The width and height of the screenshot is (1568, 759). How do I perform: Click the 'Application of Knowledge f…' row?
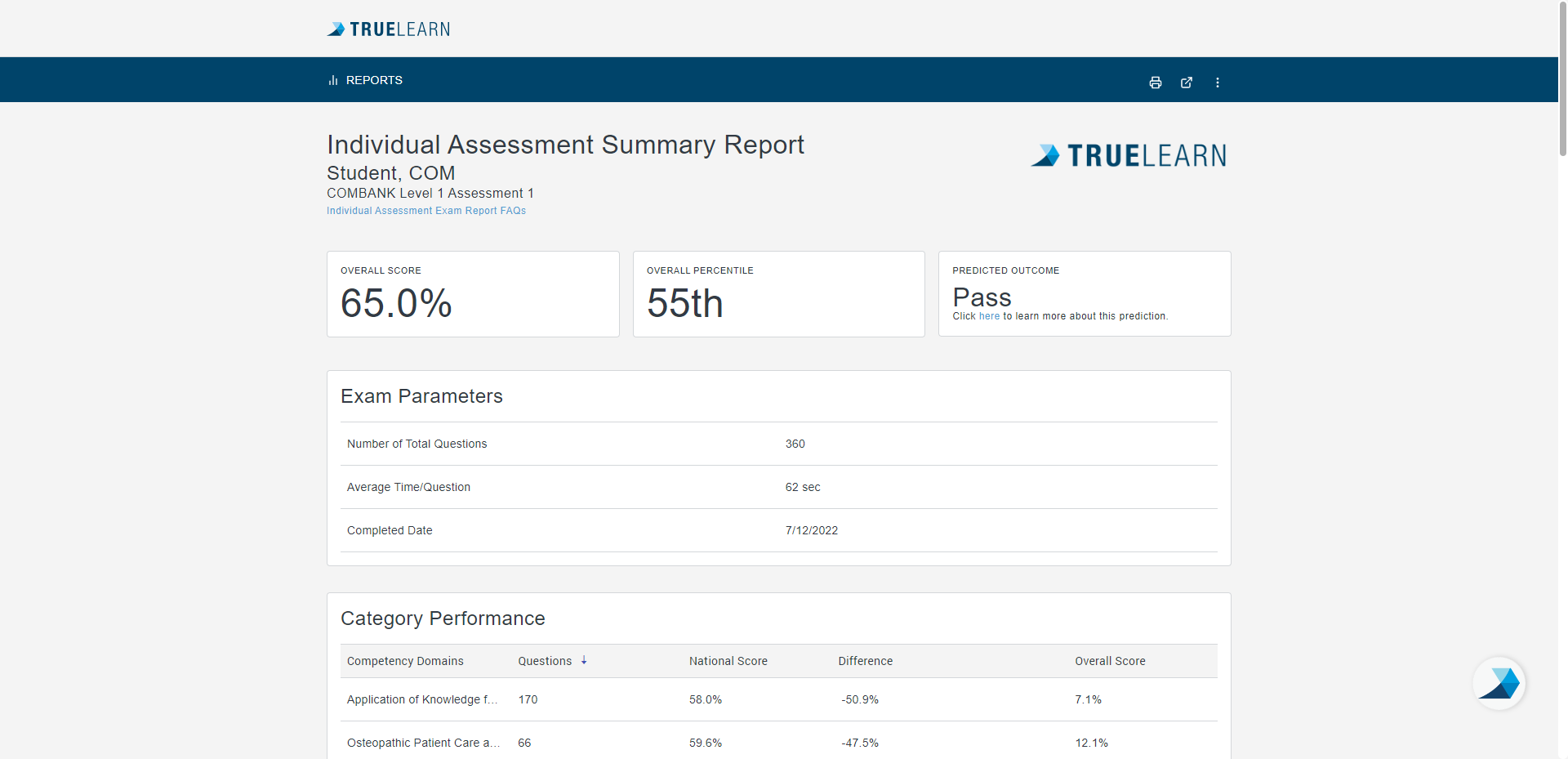(x=779, y=699)
